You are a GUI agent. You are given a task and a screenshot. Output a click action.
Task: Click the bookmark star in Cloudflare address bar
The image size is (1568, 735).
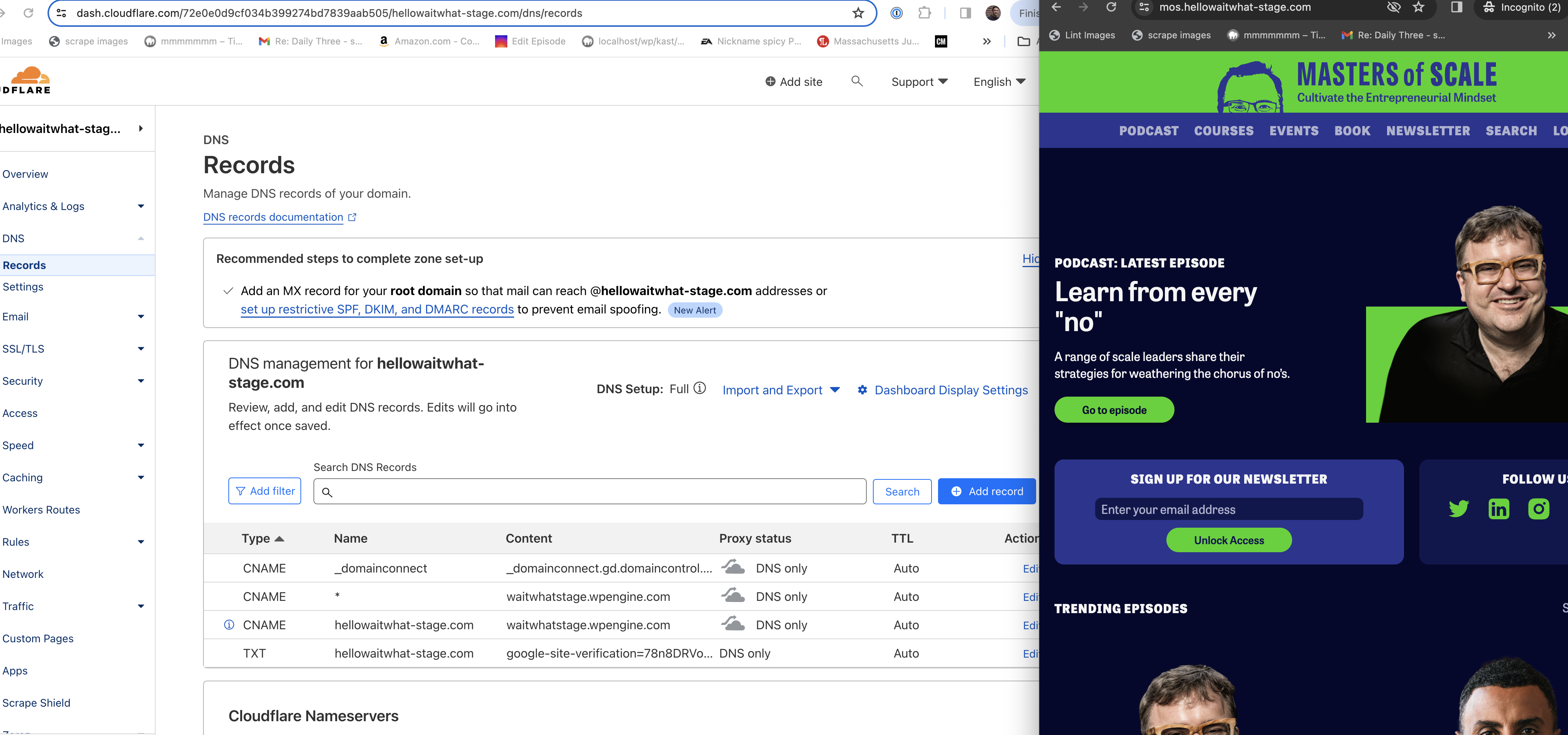coord(858,13)
